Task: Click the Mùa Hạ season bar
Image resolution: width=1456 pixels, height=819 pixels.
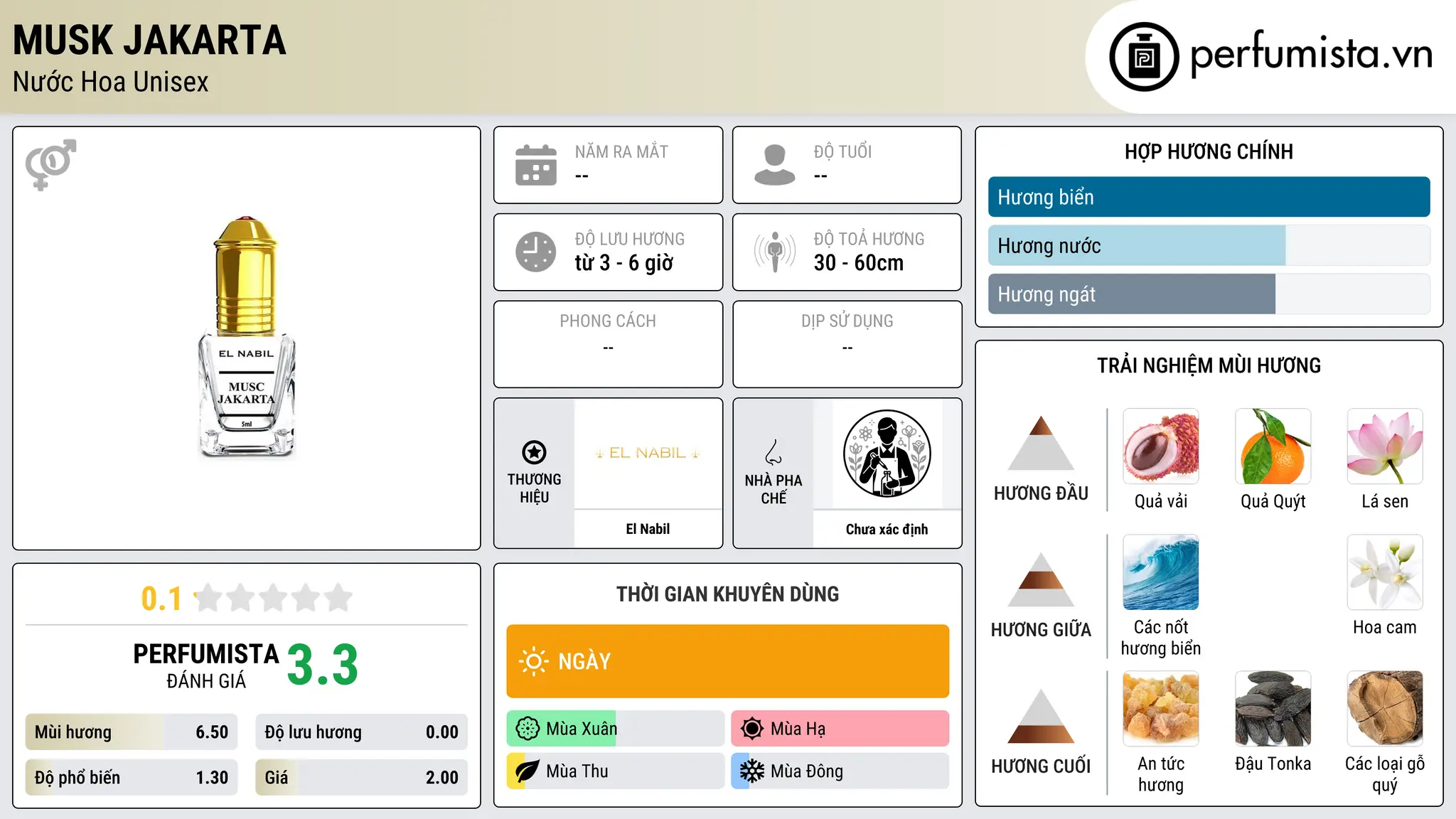Action: (x=840, y=729)
